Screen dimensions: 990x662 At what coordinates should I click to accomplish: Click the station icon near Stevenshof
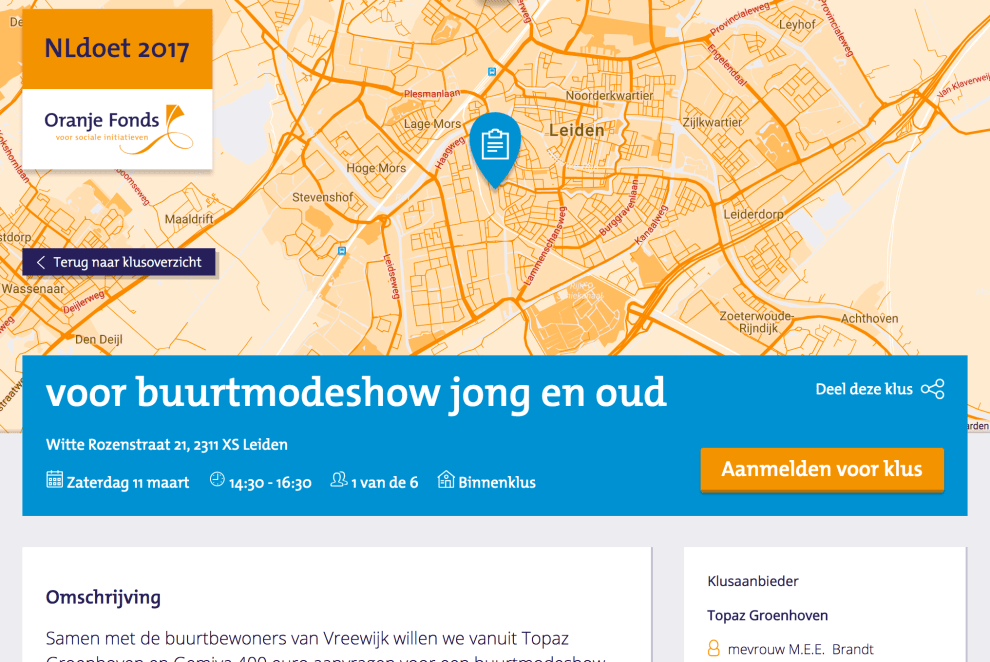click(x=342, y=251)
